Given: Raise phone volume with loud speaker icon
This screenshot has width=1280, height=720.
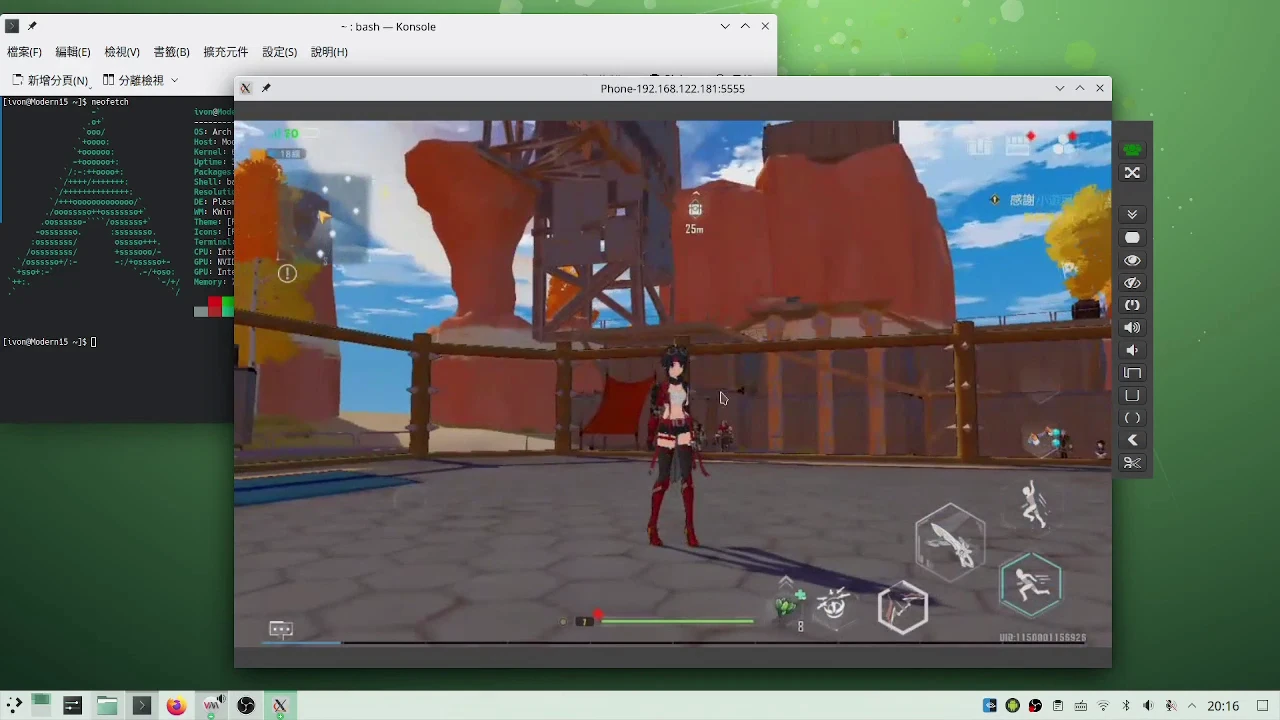Looking at the screenshot, I should click(1132, 328).
